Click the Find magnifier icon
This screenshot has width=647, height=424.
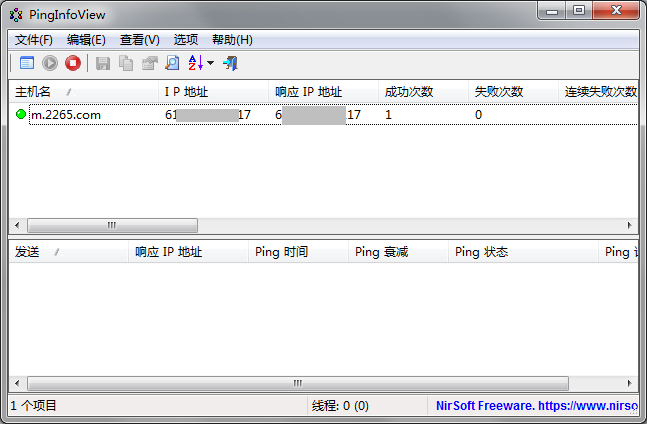pyautogui.click(x=172, y=63)
